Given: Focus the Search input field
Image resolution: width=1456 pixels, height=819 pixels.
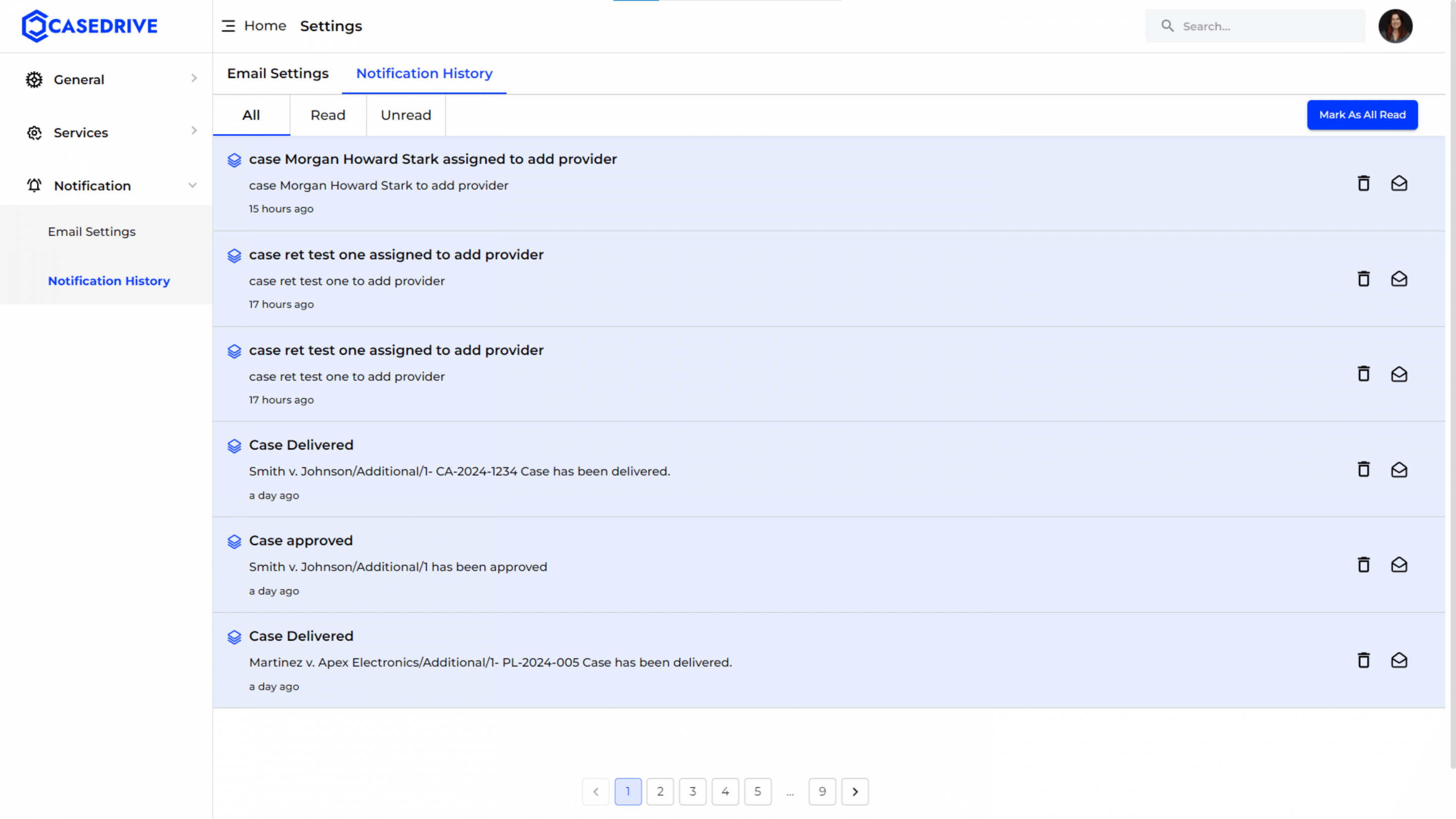Looking at the screenshot, I should click(1255, 26).
